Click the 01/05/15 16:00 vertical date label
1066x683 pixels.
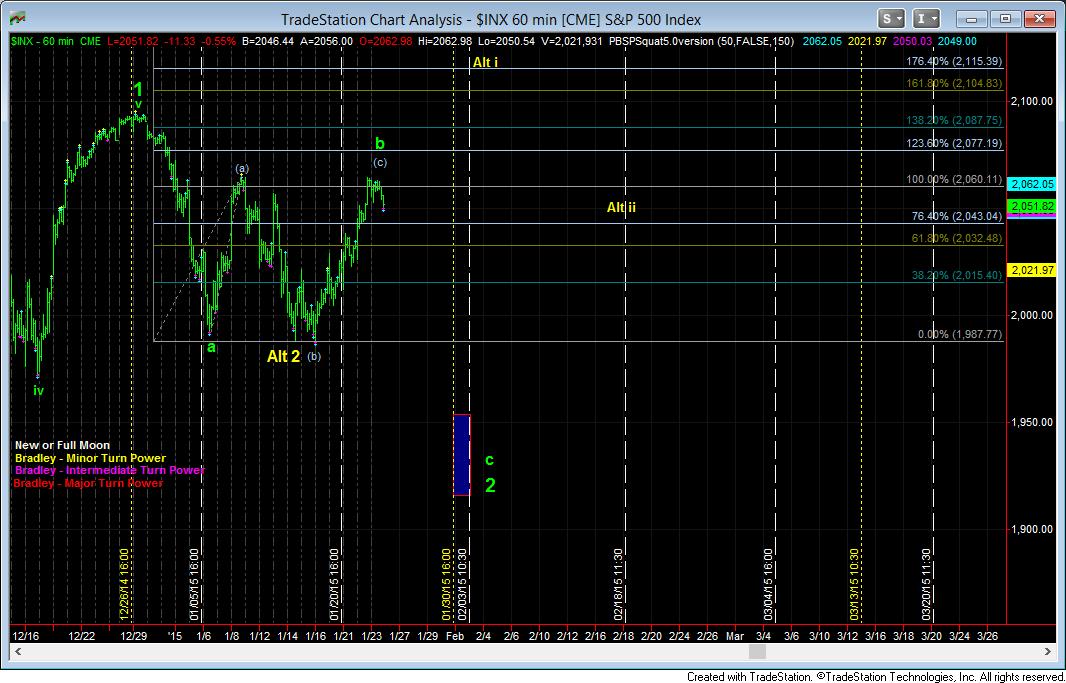(195, 584)
